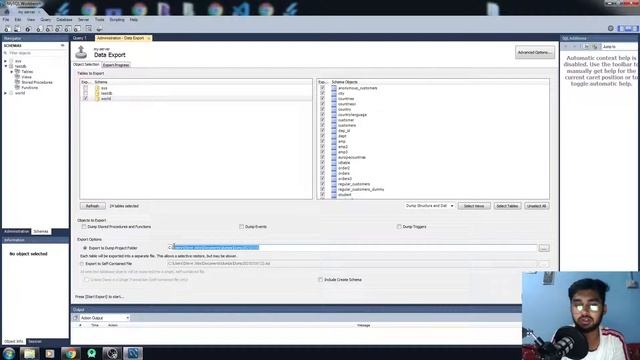This screenshot has height=360, width=640.
Task: Collapse the testdb schema in Navigator
Action: click(6, 66)
